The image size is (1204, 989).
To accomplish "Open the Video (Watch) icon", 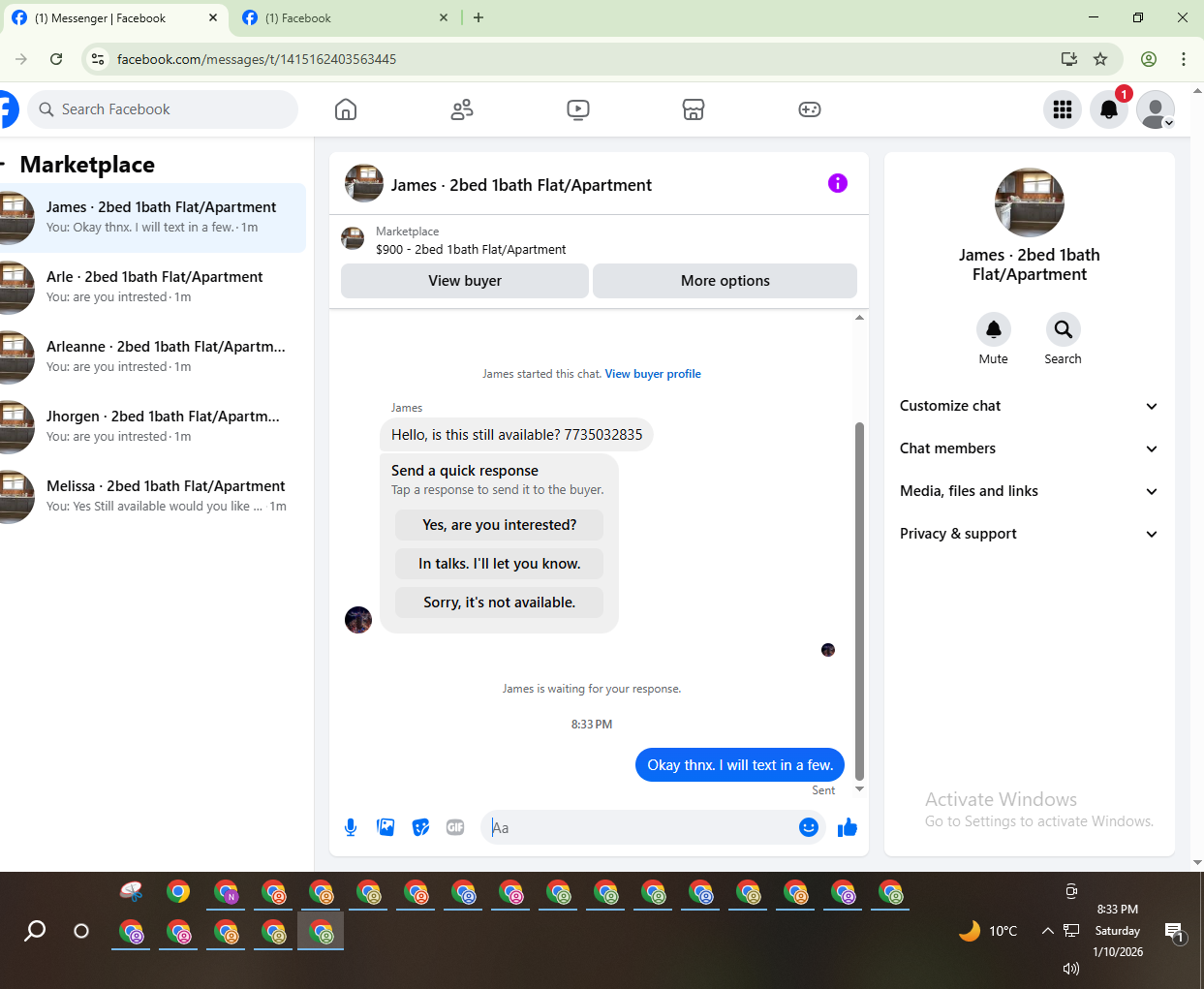I will point(578,109).
